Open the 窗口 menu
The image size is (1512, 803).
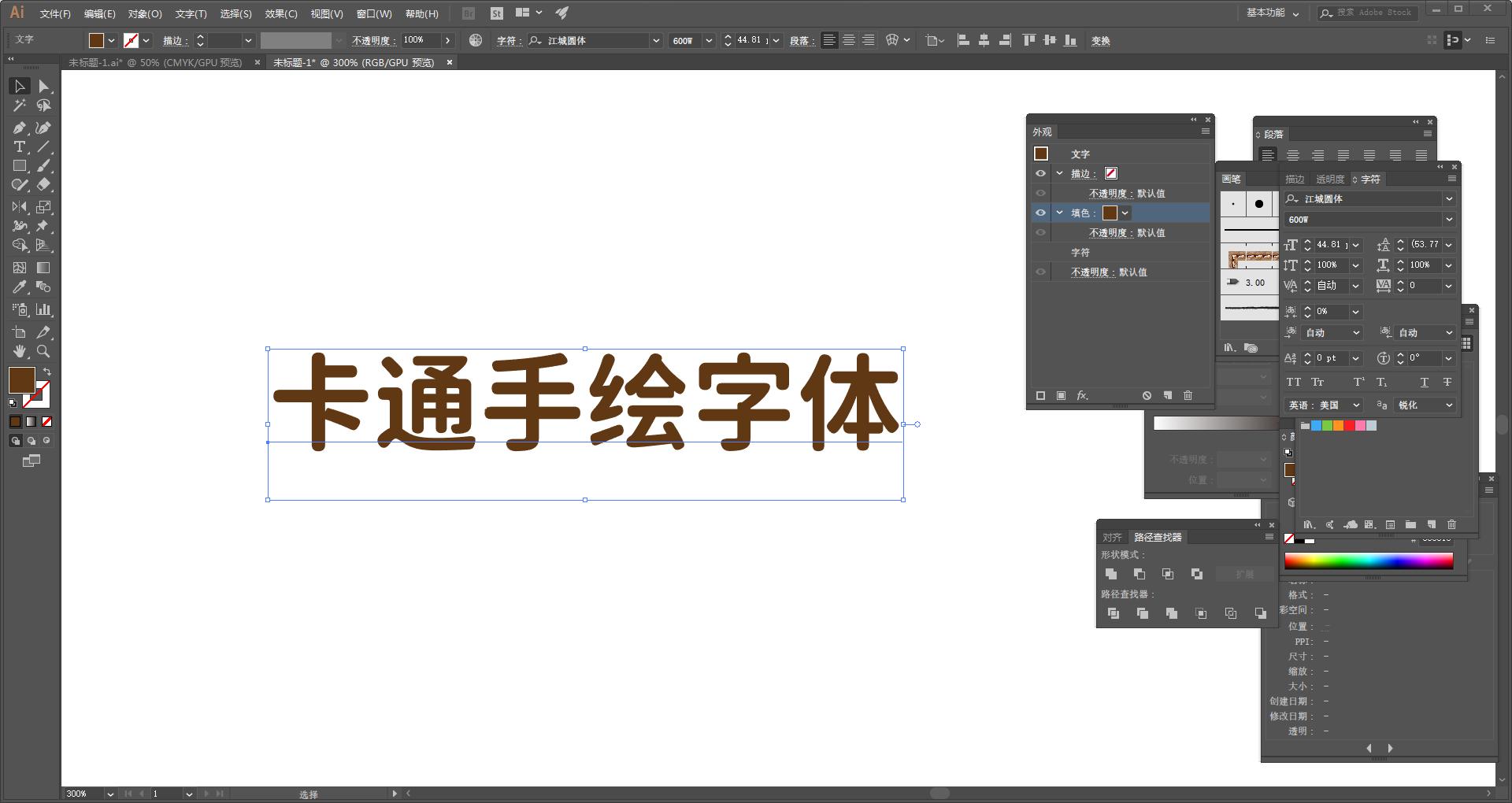pos(372,13)
